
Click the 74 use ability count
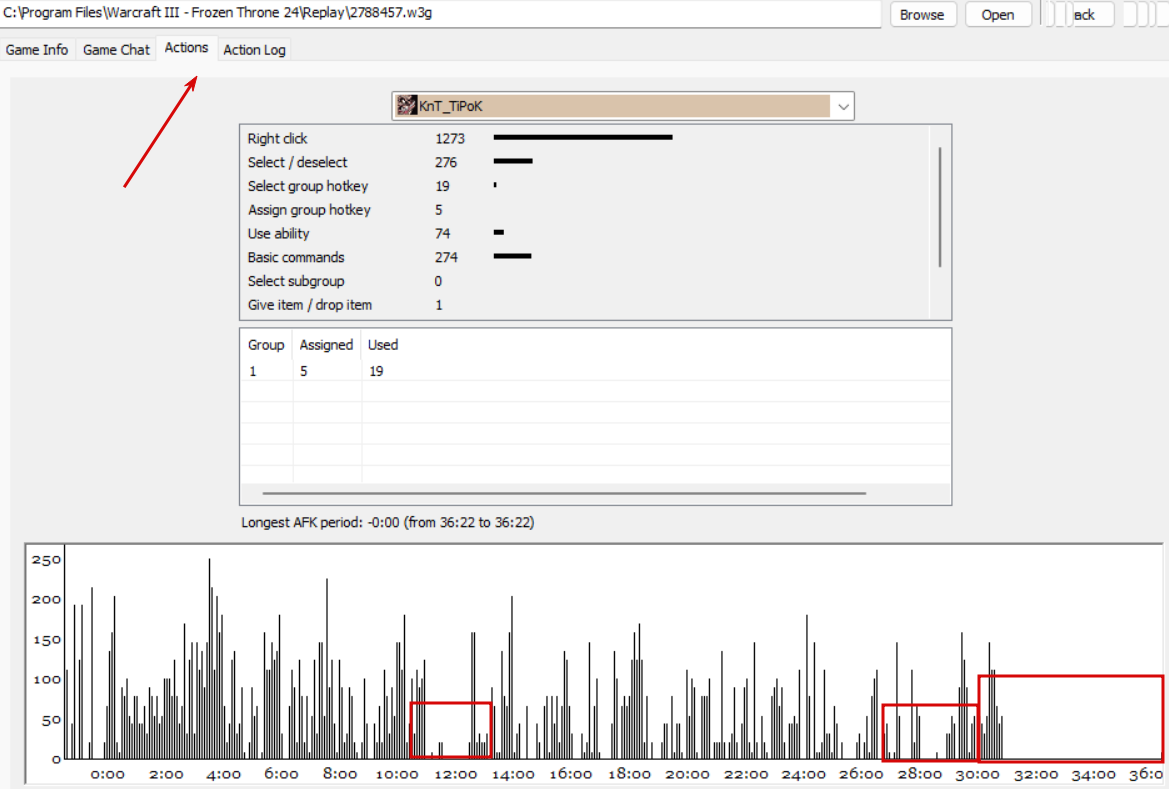[442, 233]
